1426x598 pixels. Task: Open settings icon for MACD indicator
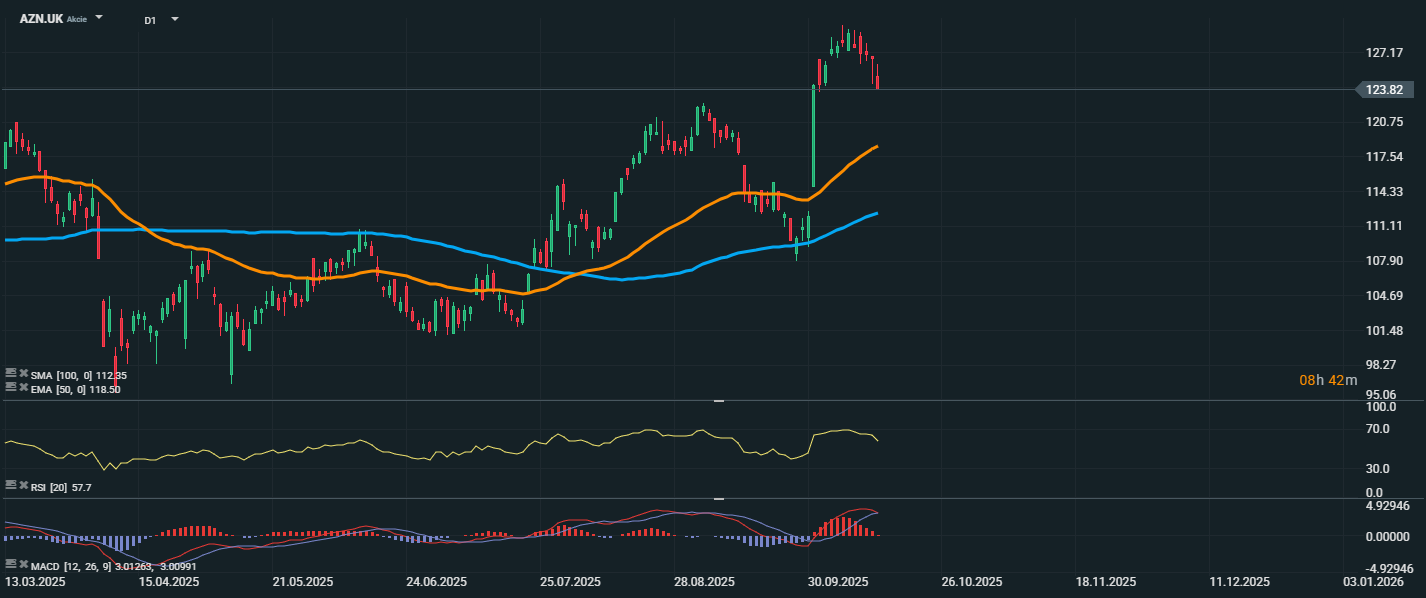point(11,564)
